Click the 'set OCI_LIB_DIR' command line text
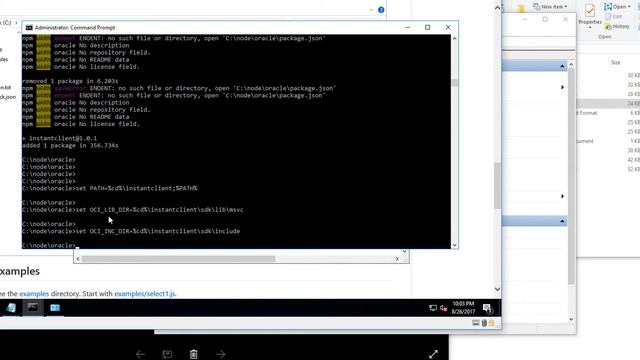This screenshot has width=640, height=360. 159,210
